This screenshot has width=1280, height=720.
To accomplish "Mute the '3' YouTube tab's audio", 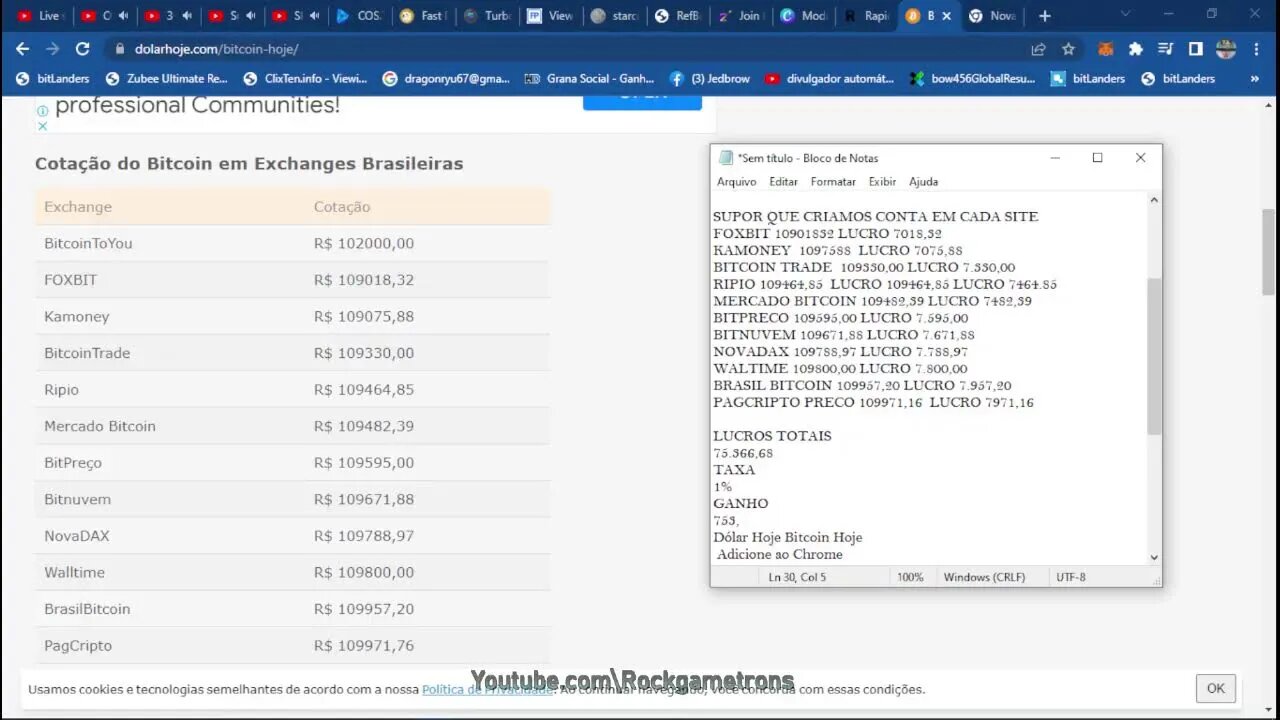I will point(187,16).
